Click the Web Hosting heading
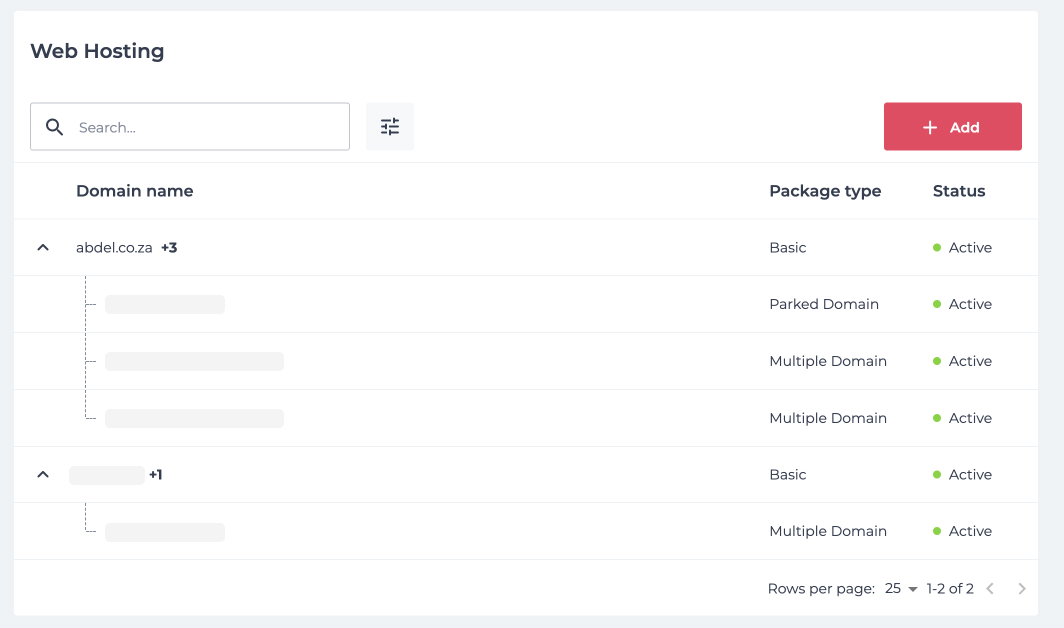1064x628 pixels. click(97, 51)
